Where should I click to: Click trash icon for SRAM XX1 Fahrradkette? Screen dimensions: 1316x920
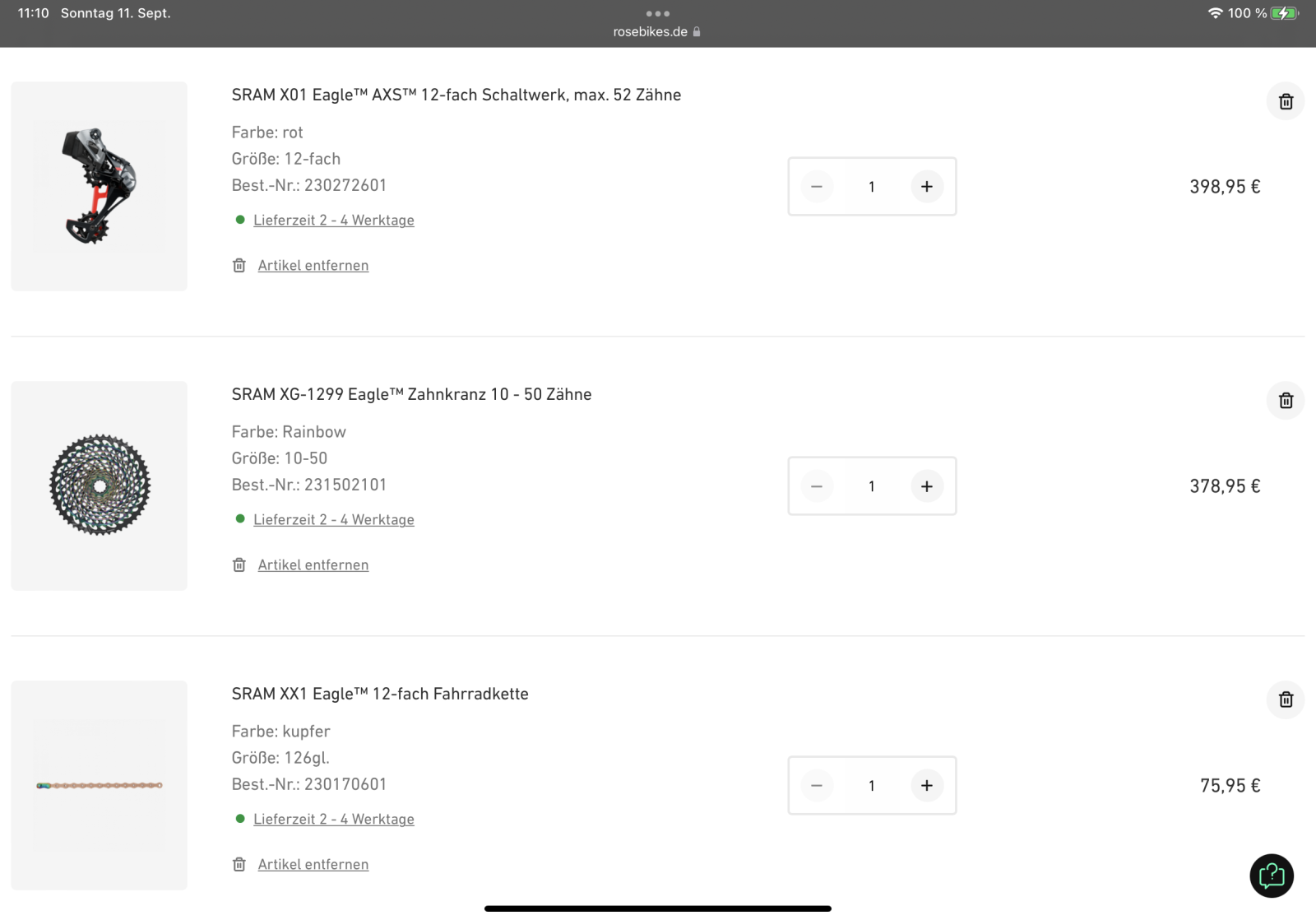(x=1286, y=699)
